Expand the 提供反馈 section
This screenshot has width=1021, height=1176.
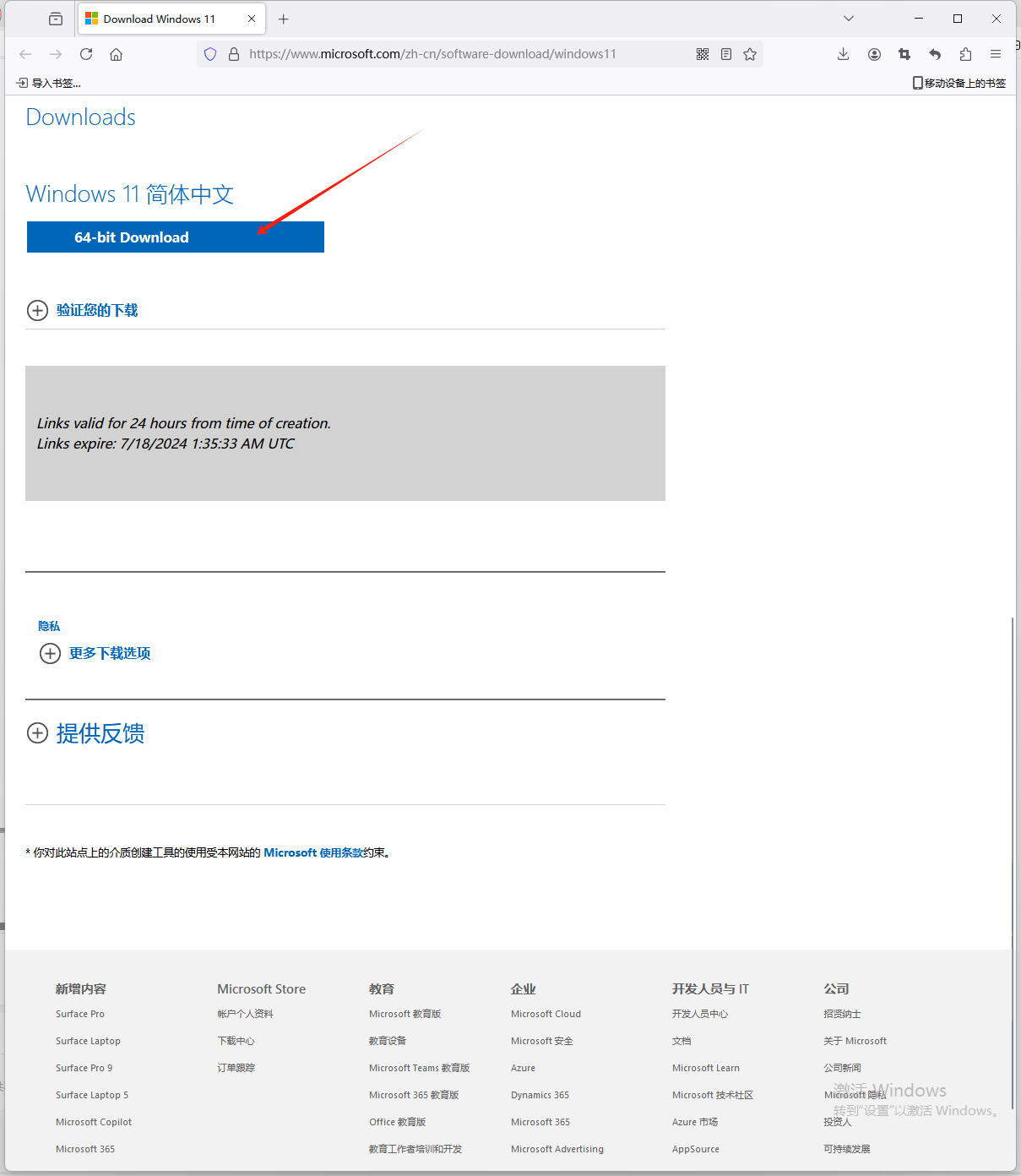click(86, 732)
